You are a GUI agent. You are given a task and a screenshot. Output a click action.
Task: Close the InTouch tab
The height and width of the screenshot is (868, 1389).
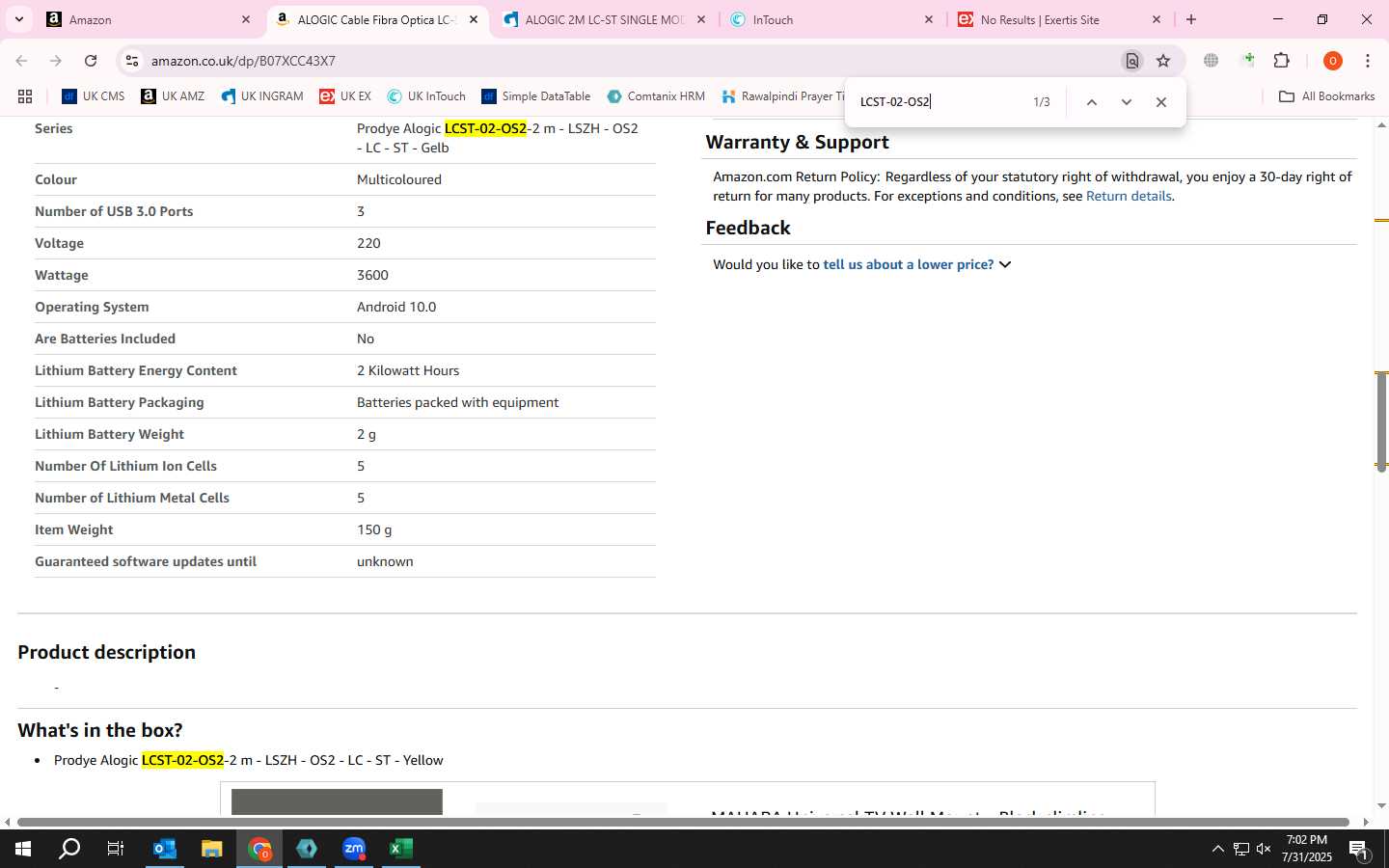click(x=929, y=19)
